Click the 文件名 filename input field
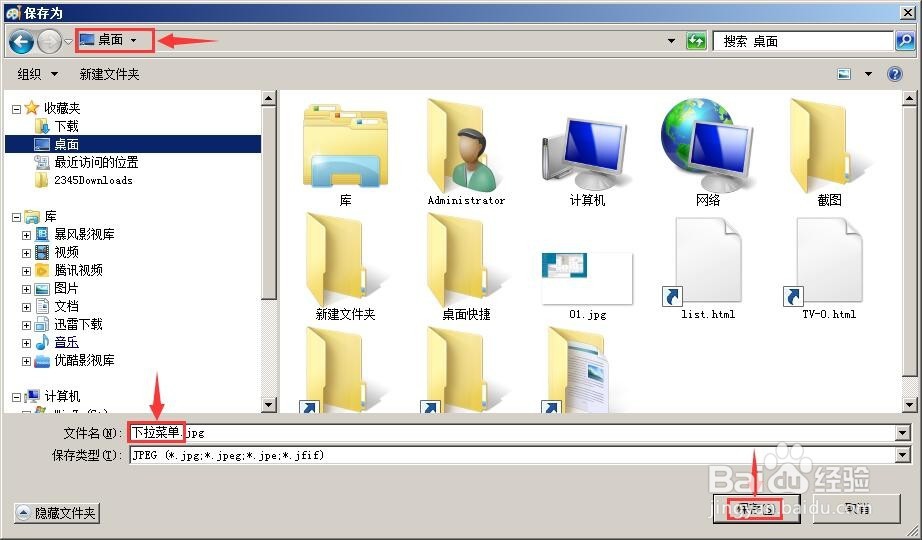 point(512,433)
